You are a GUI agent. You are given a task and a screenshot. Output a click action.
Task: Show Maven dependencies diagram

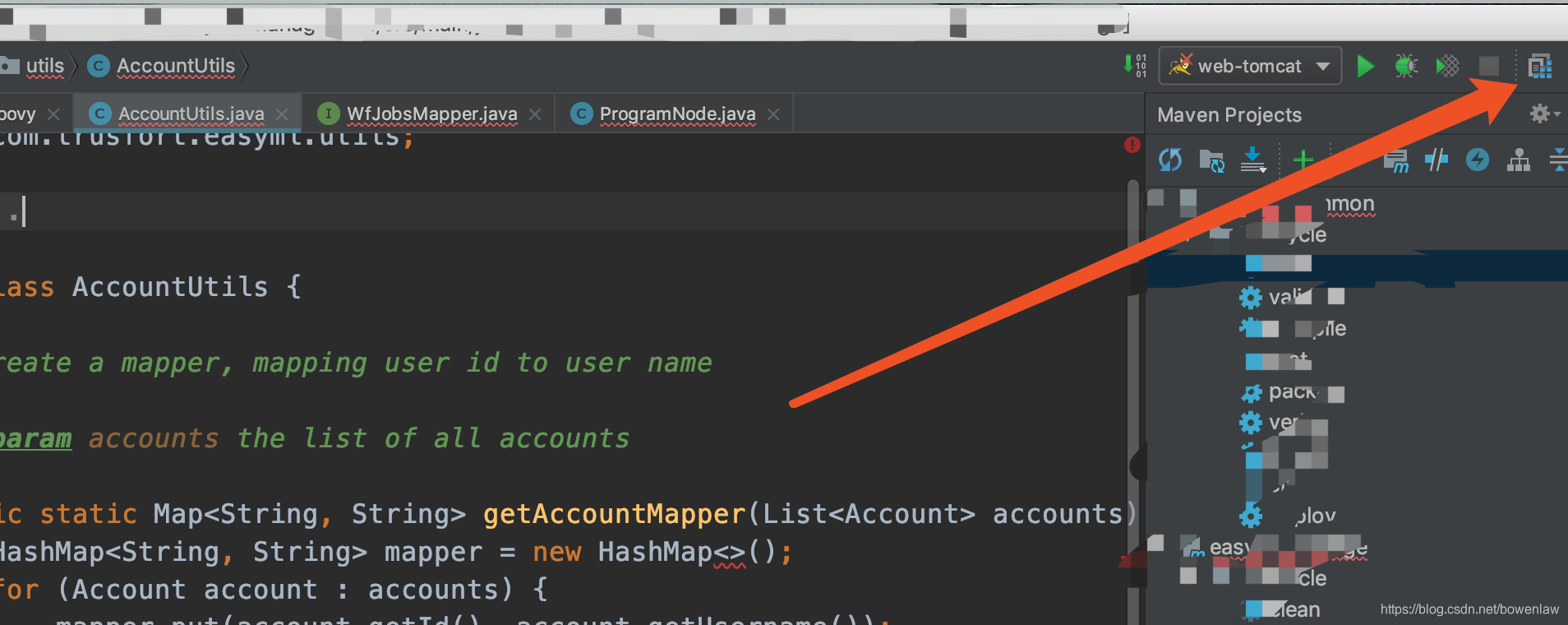pos(1519,160)
